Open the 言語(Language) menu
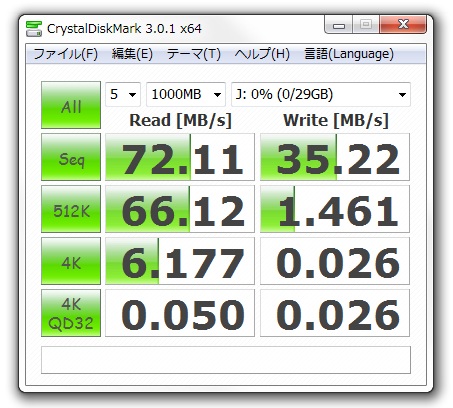The width and height of the screenshot is (453, 408). tap(349, 54)
